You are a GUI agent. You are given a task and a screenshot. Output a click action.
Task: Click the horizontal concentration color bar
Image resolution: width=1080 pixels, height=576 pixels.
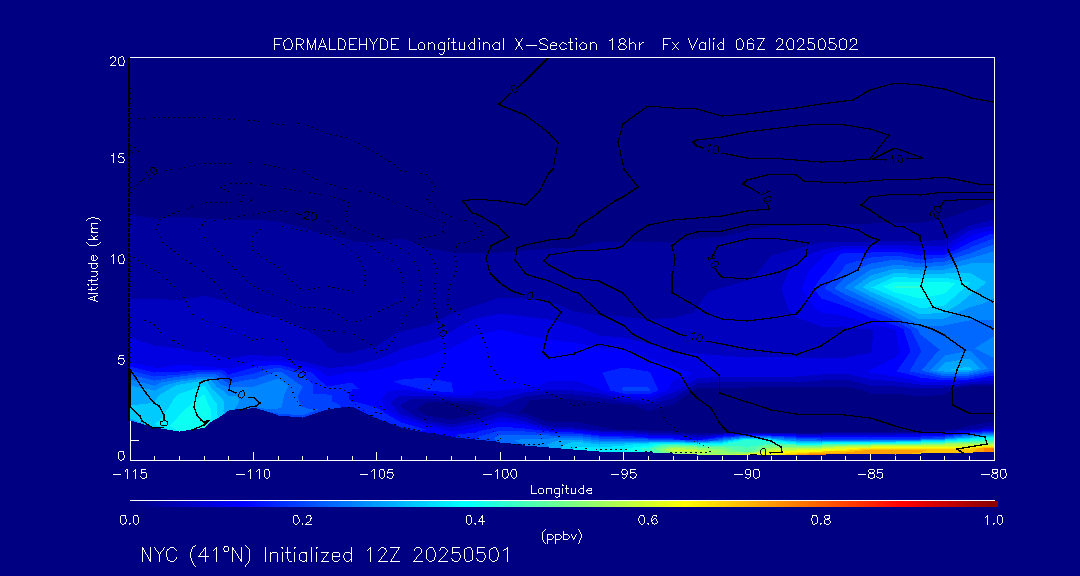coord(563,504)
